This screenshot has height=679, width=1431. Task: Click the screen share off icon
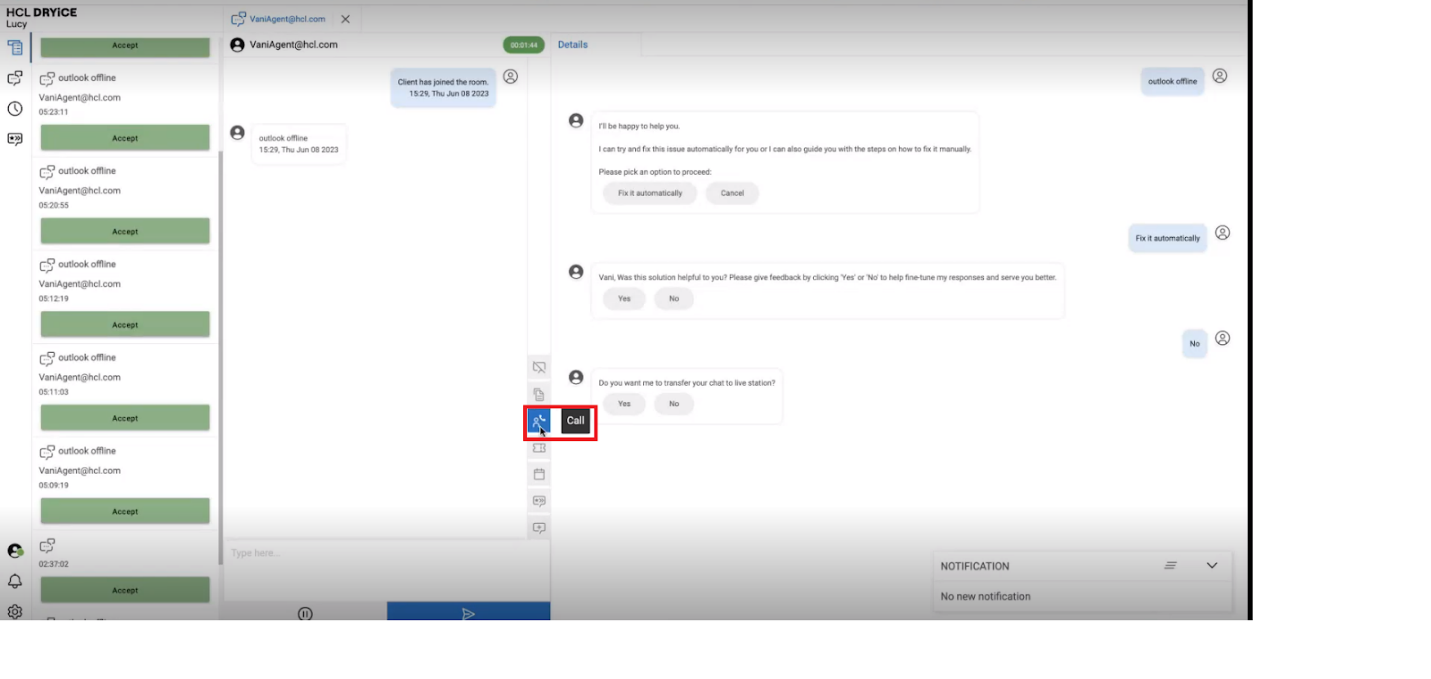(x=539, y=367)
